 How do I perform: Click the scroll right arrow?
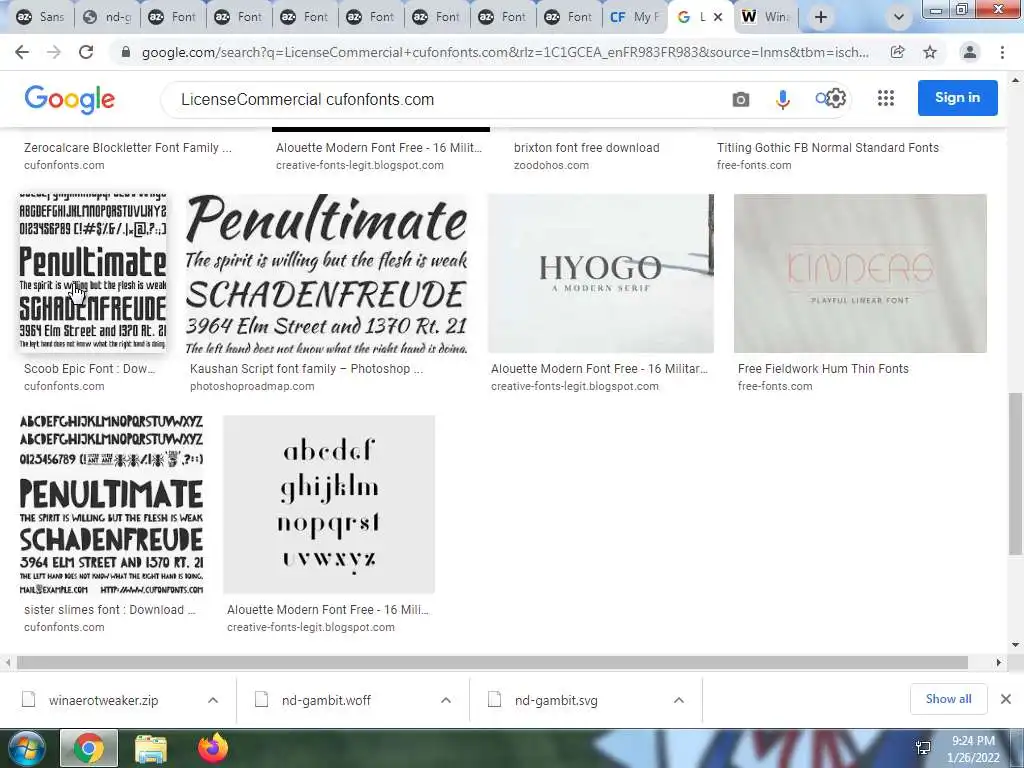(x=998, y=663)
